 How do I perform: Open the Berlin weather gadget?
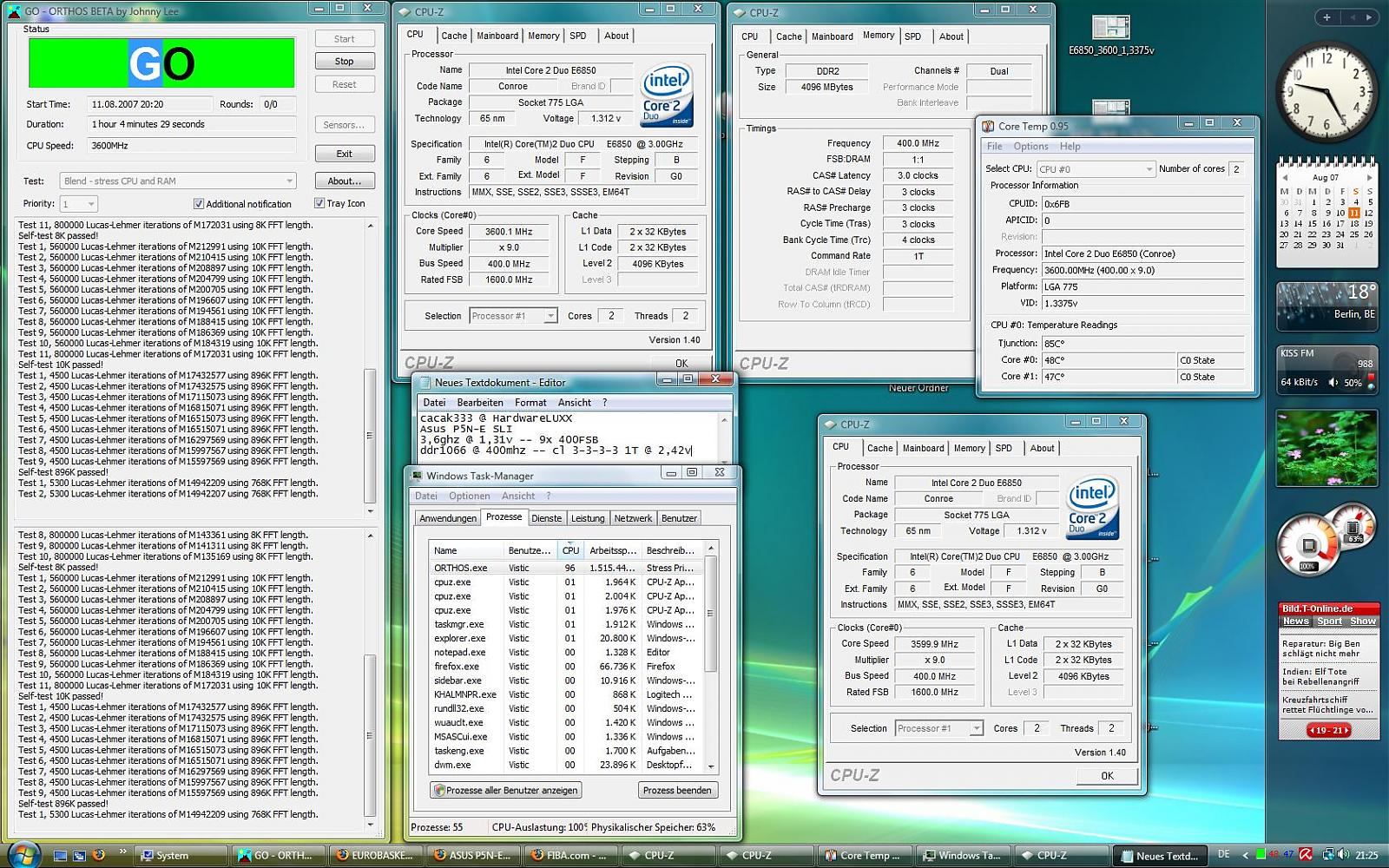[1326, 306]
